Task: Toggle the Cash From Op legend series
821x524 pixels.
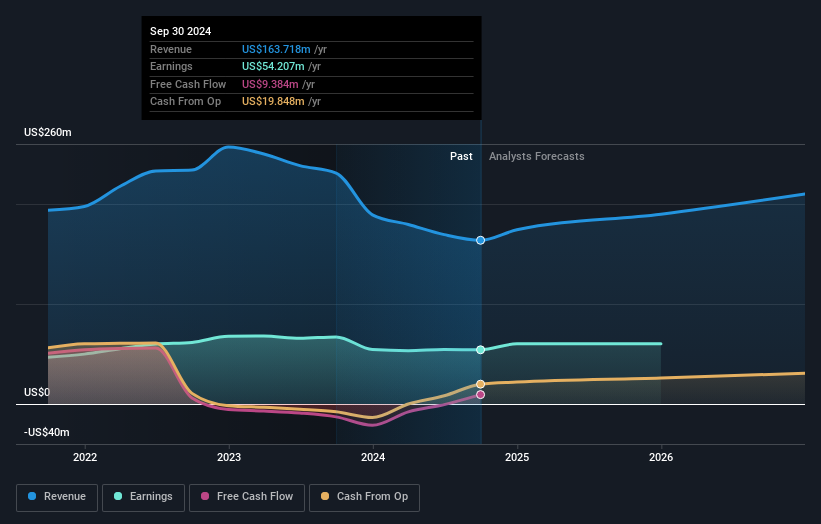Action: pos(364,497)
